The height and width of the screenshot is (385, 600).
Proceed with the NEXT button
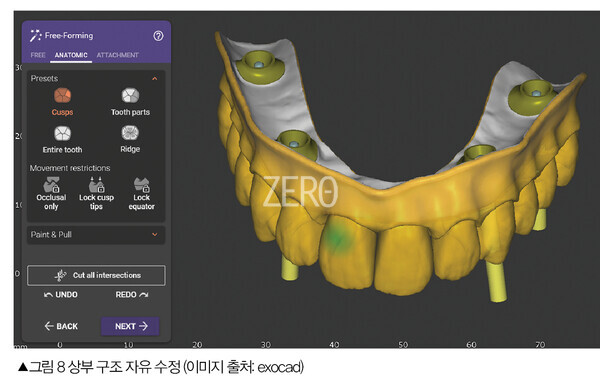coord(130,326)
